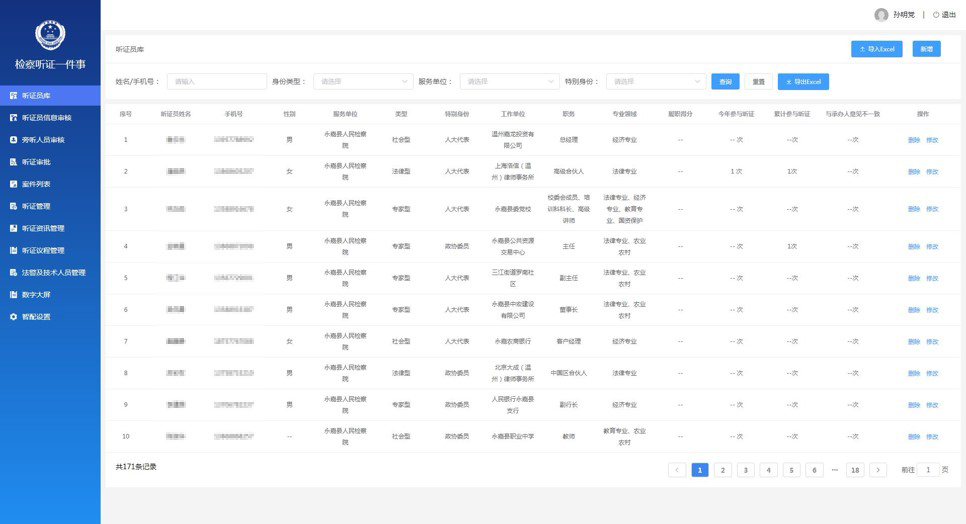This screenshot has width=966, height=524.
Task: Expand the 特别身份 dropdown
Action: coord(655,82)
